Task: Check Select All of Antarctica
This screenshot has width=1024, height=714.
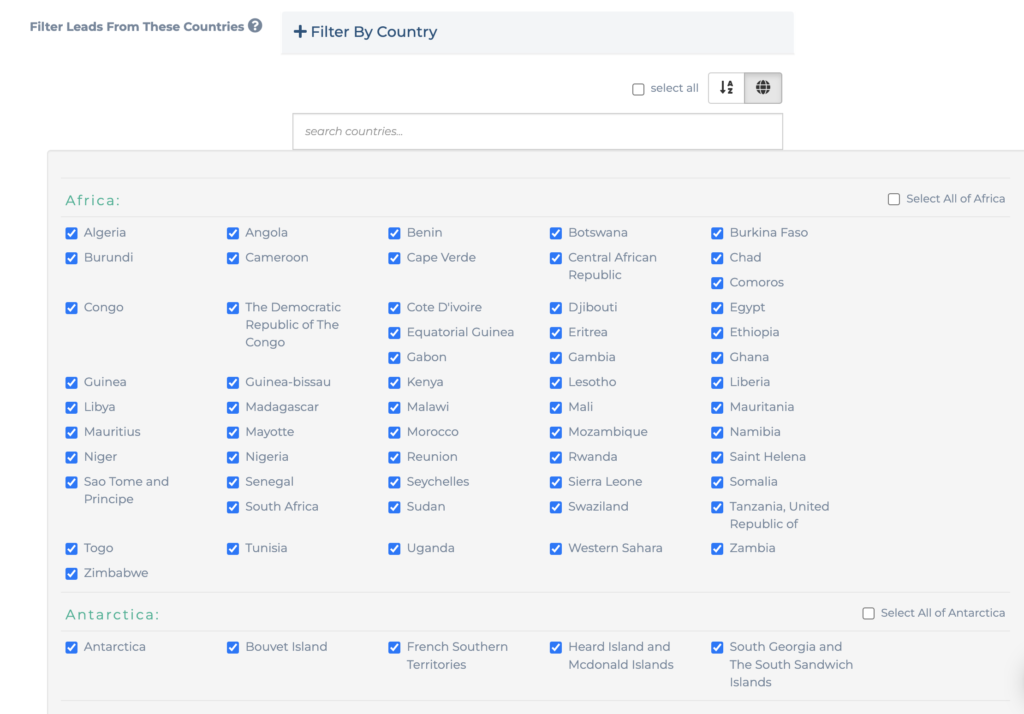Action: 869,613
